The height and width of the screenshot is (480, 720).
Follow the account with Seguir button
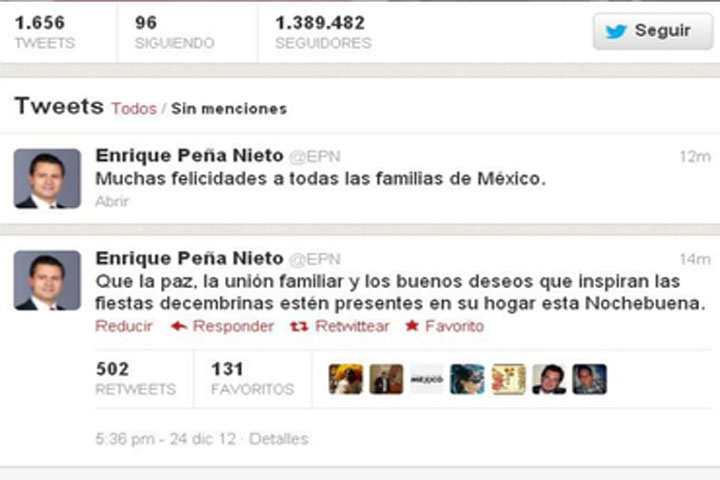click(x=653, y=31)
